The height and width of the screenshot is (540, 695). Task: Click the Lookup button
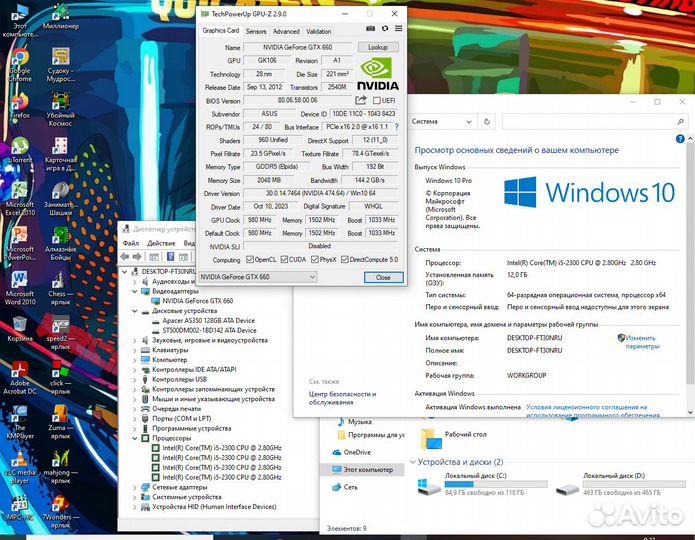pyautogui.click(x=378, y=47)
